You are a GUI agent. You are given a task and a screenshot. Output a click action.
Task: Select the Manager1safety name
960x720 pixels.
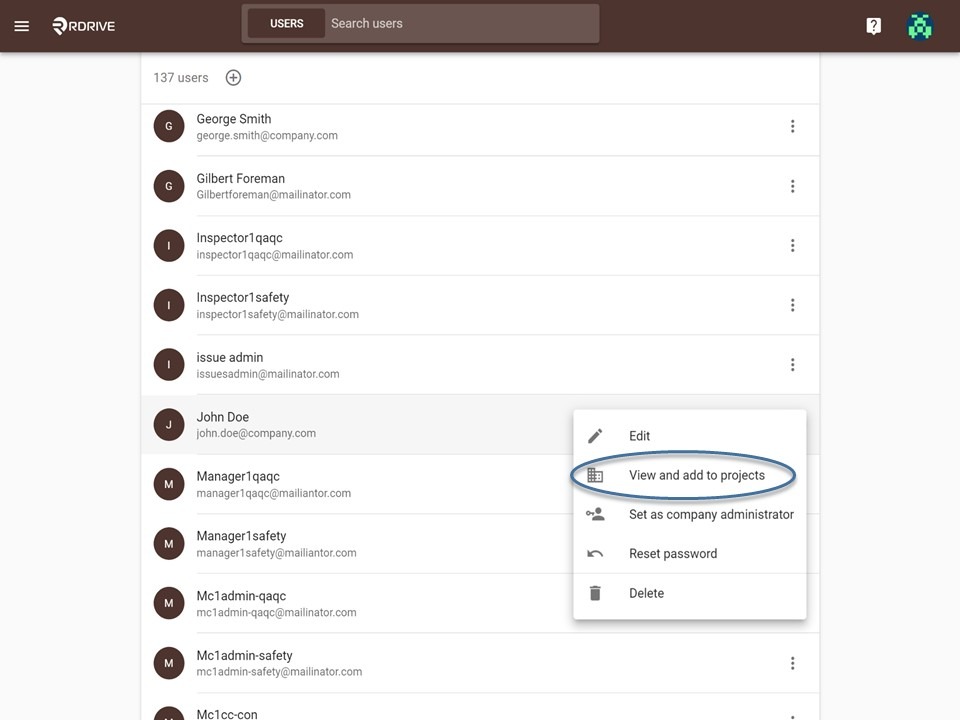tap(241, 536)
